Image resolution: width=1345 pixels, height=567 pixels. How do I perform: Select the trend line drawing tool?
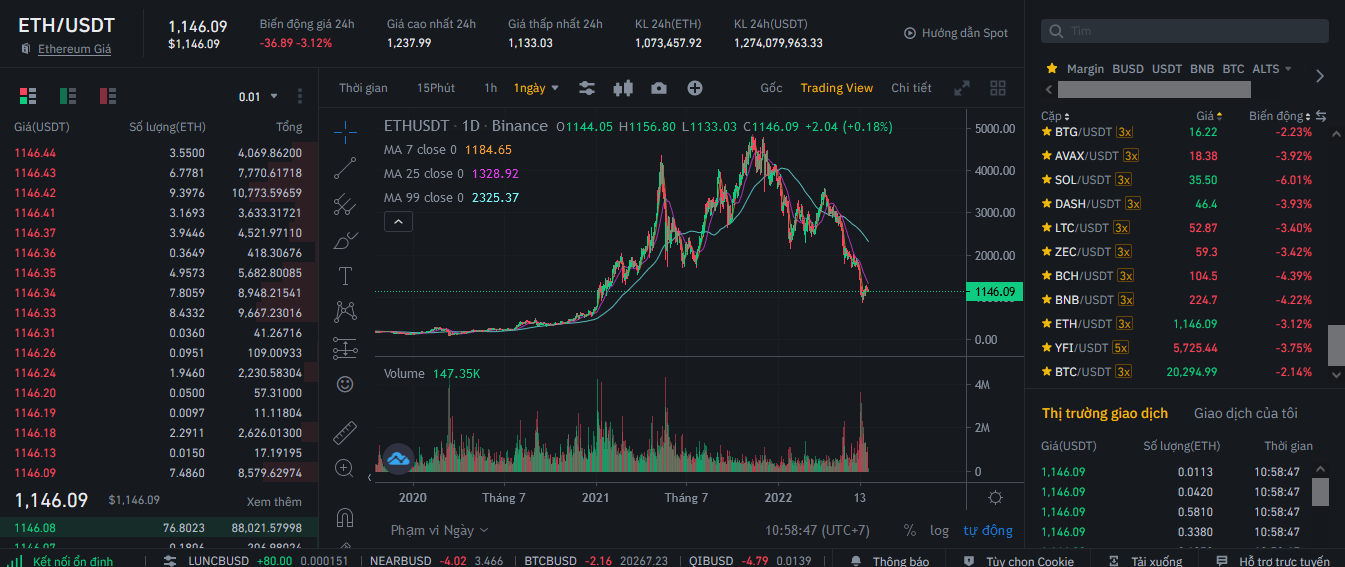tap(345, 167)
